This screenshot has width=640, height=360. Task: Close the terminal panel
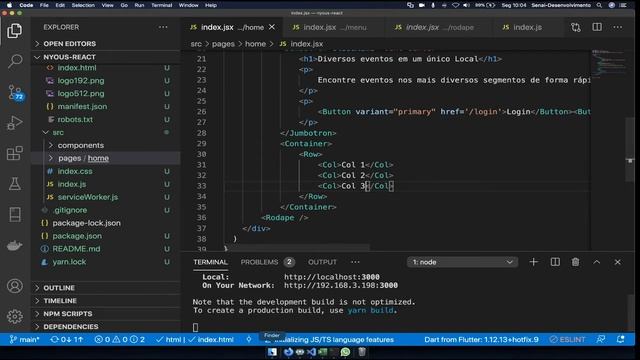click(618, 262)
